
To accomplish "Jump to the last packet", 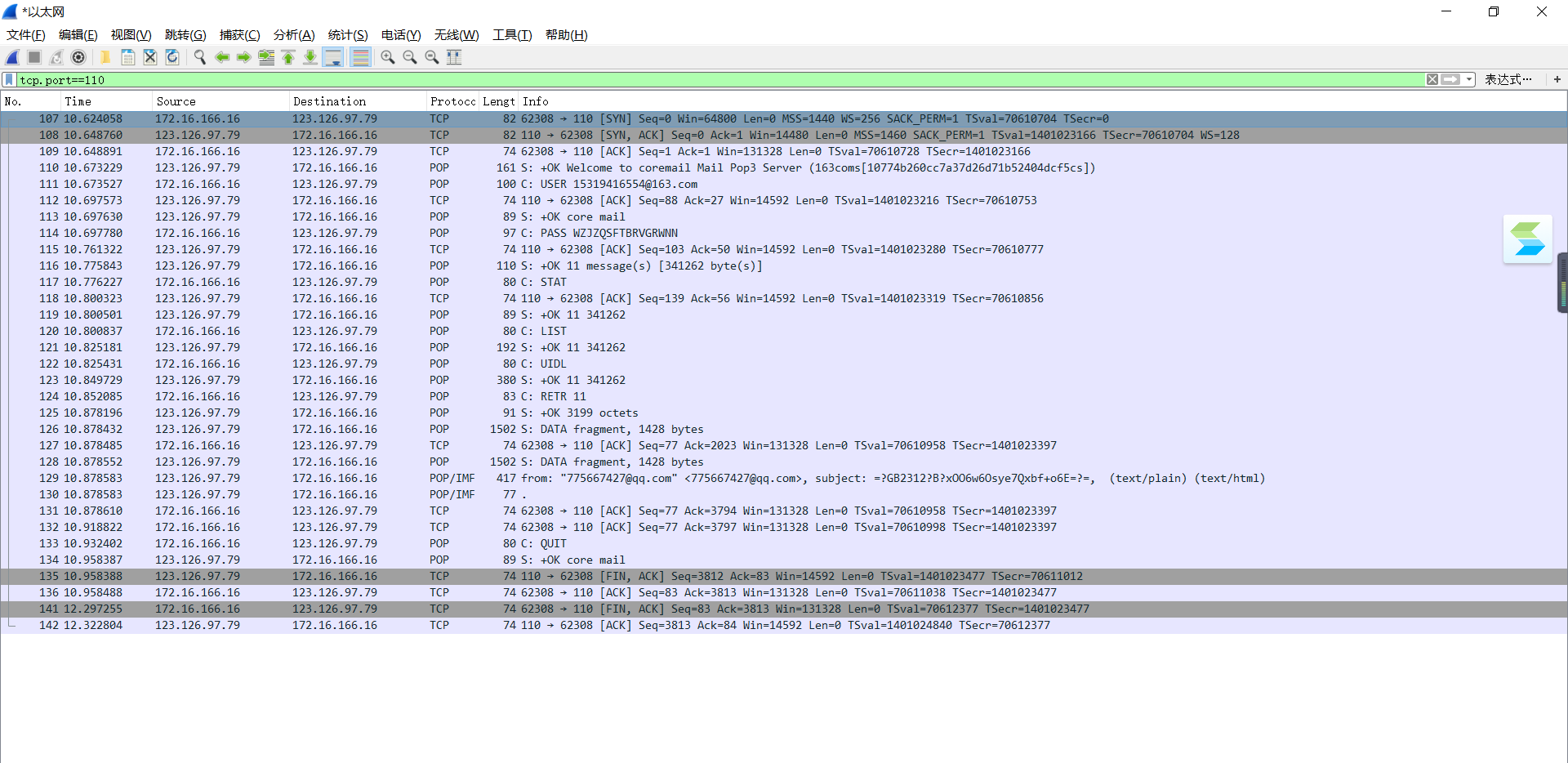I will [310, 57].
